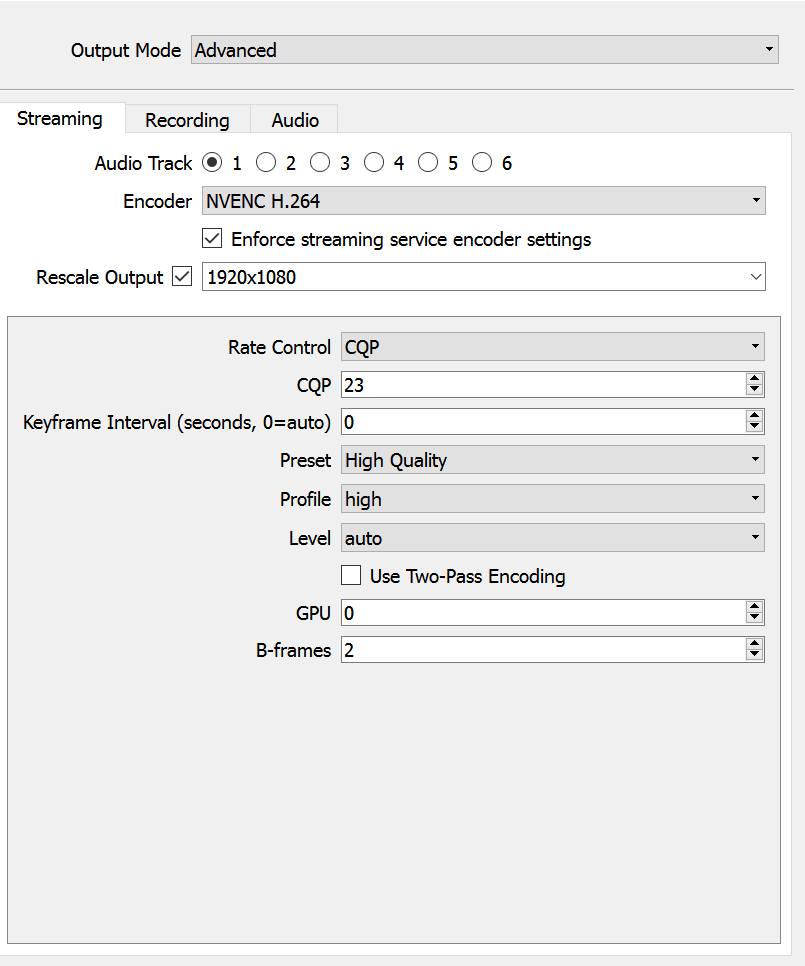Image resolution: width=805 pixels, height=966 pixels.
Task: Increase GPU index with up arrow
Action: (754, 607)
